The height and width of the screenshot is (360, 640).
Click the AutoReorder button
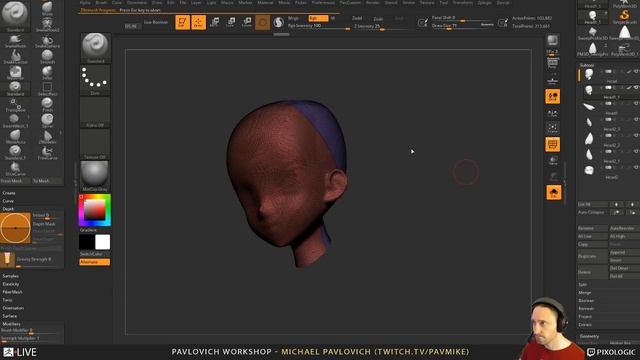624,229
